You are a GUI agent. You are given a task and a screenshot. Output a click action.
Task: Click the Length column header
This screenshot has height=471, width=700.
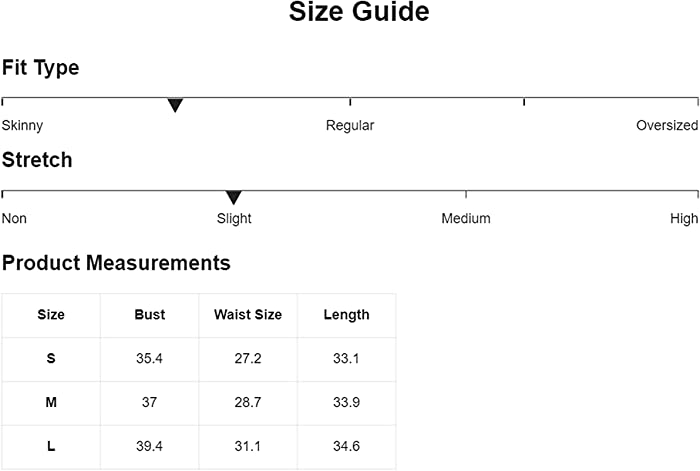coord(346,315)
